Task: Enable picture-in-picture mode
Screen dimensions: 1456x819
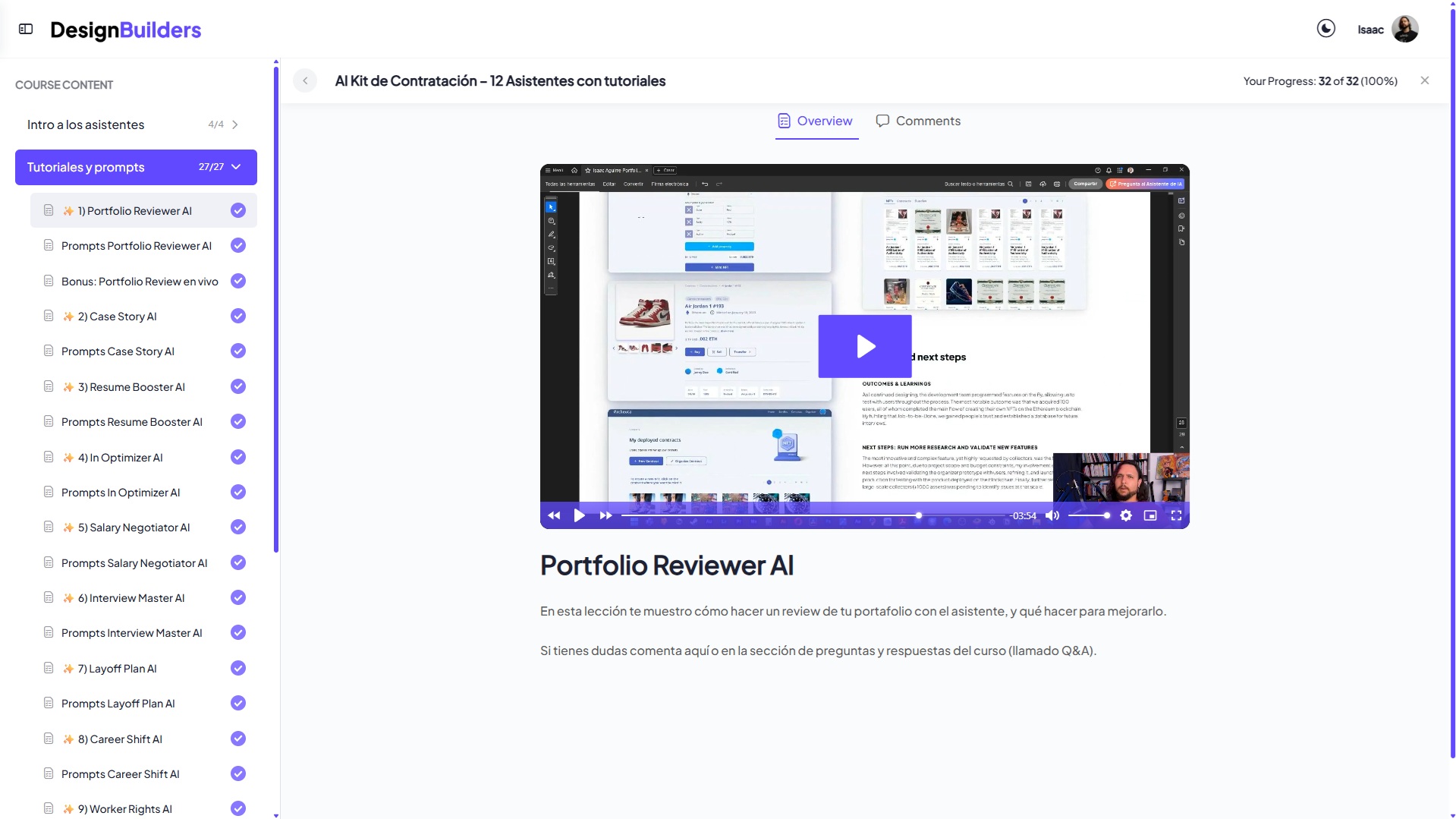Action: 1150,515
